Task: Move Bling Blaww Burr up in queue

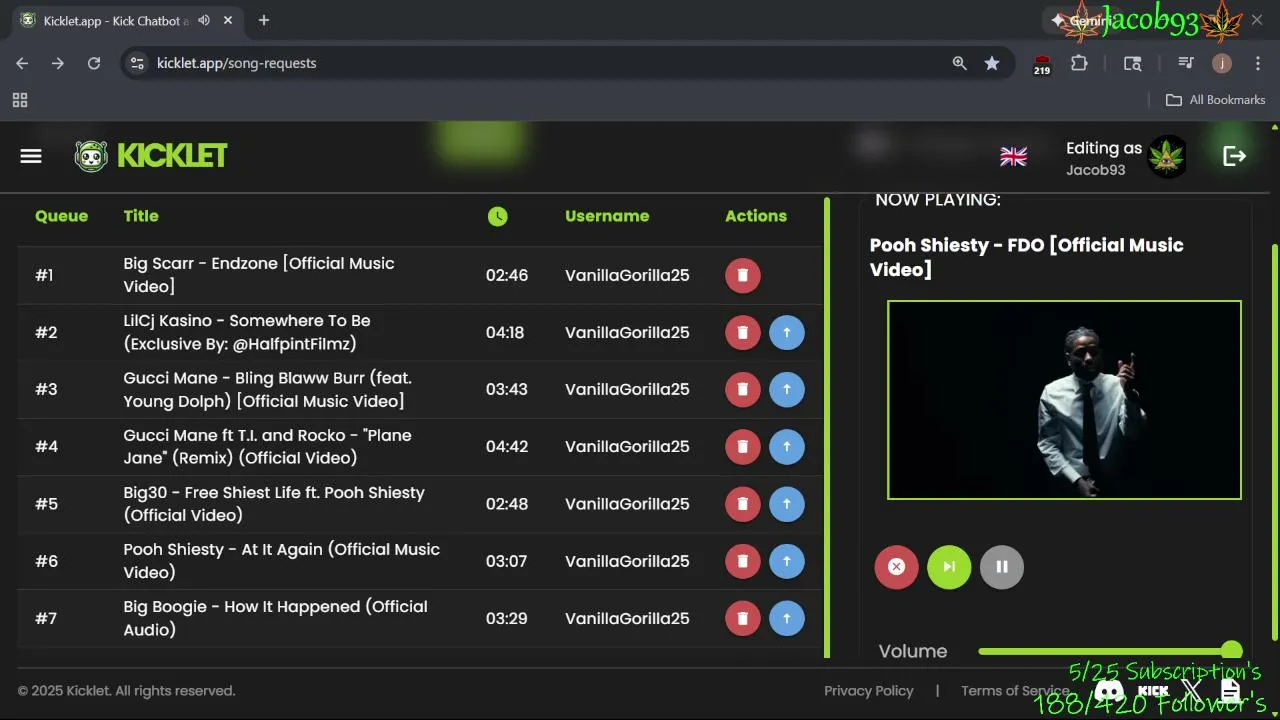Action: pyautogui.click(x=787, y=389)
